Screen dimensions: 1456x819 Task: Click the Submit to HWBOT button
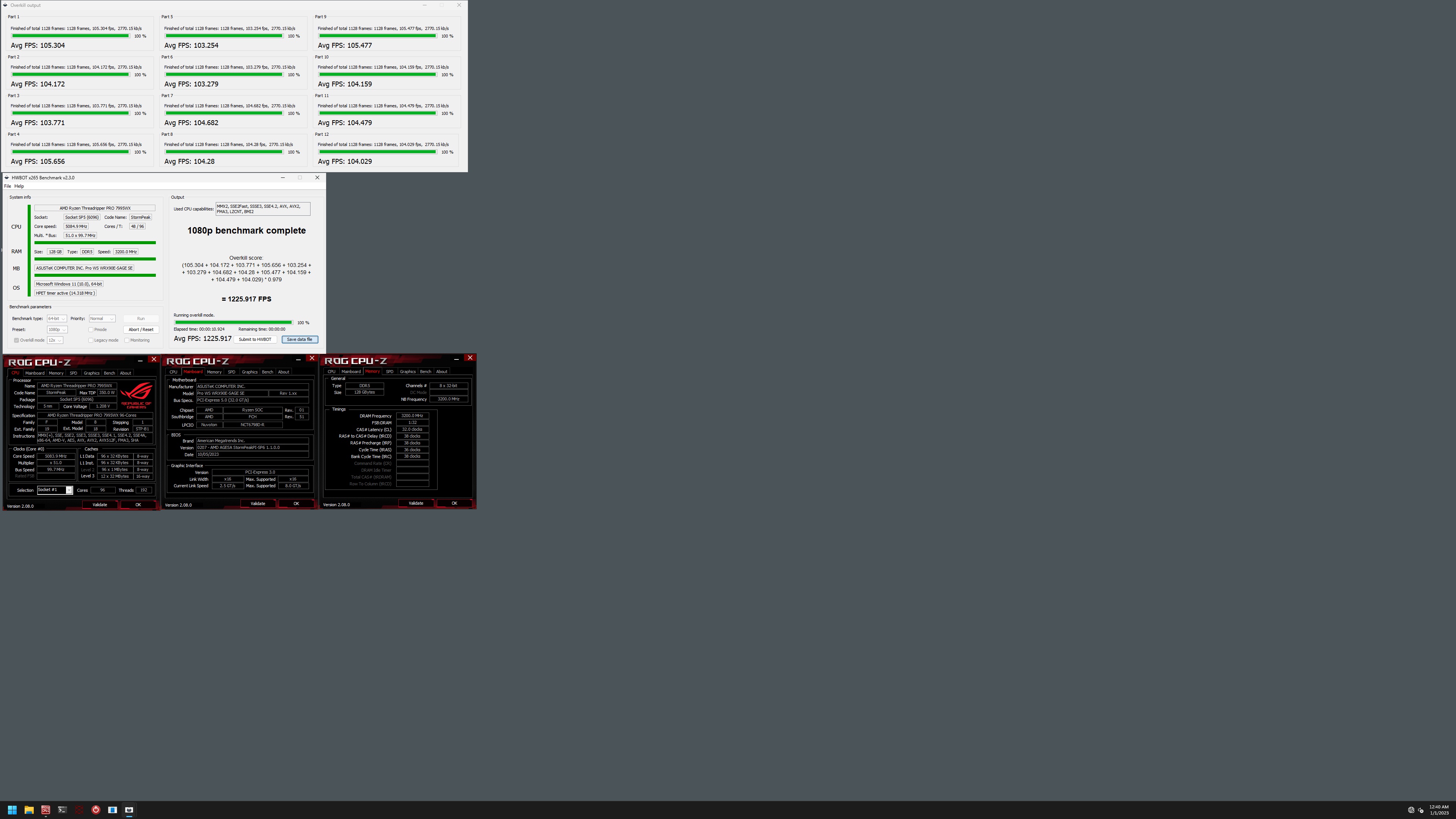(255, 340)
